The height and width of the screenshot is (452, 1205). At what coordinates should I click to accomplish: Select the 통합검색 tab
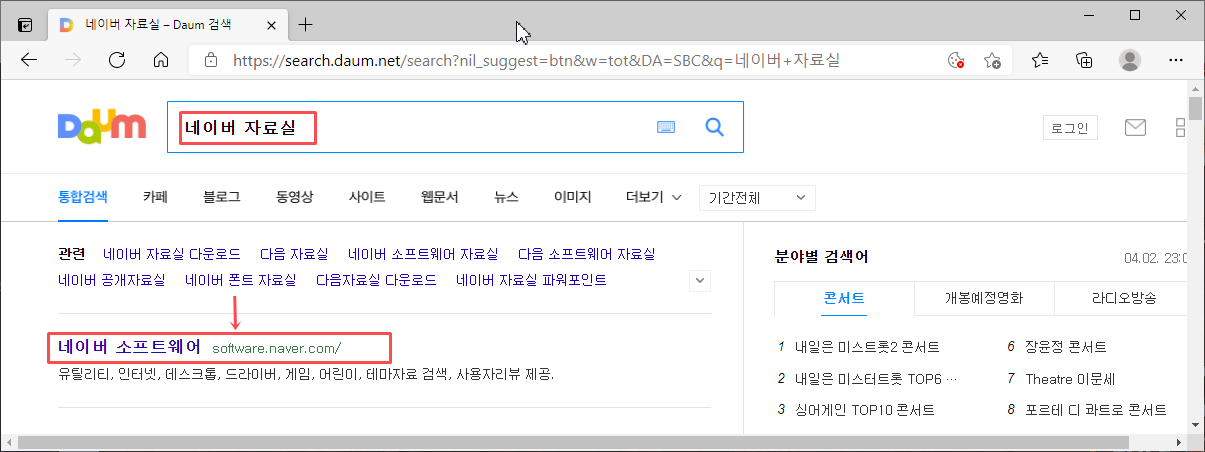83,197
